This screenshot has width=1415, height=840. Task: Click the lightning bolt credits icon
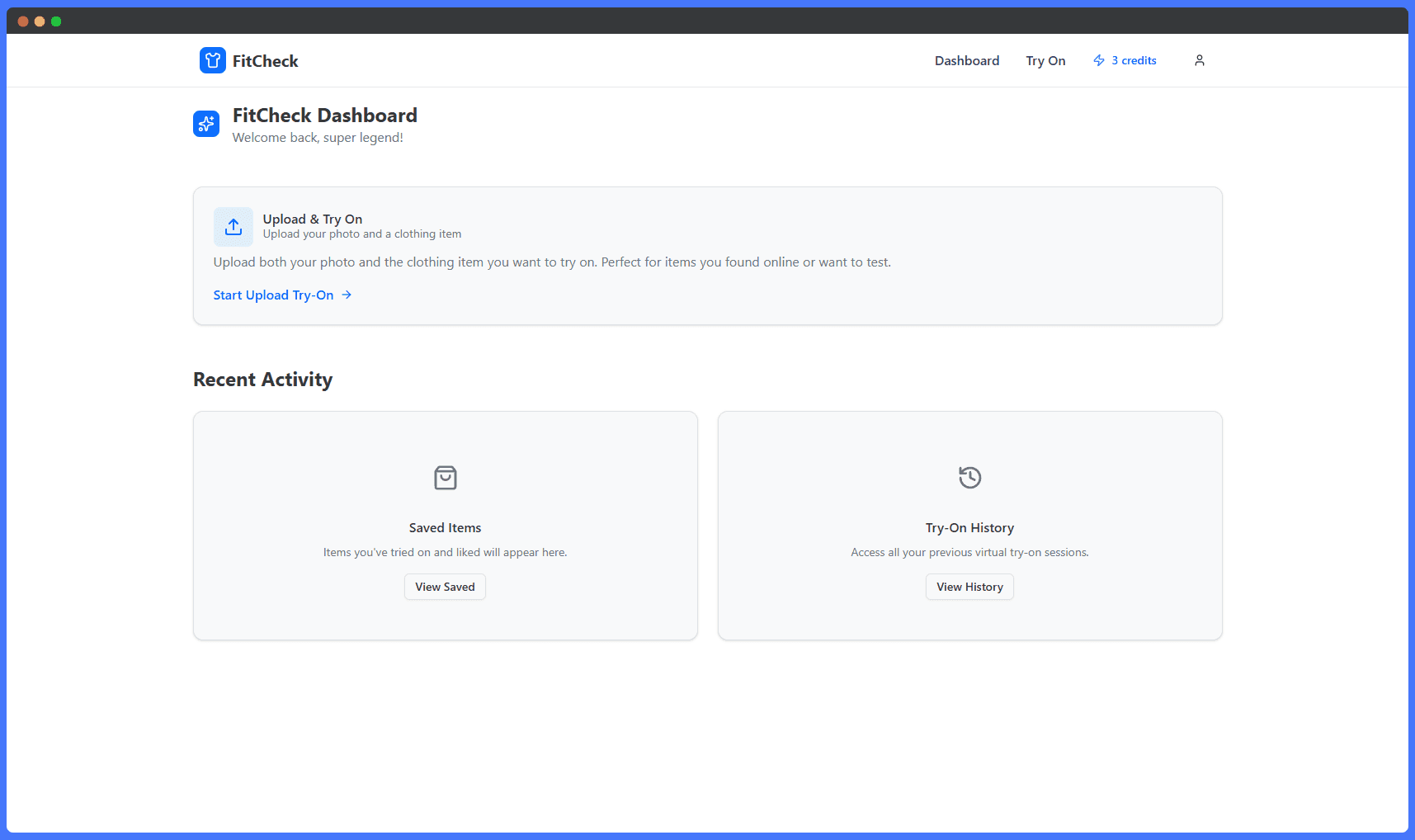1098,60
